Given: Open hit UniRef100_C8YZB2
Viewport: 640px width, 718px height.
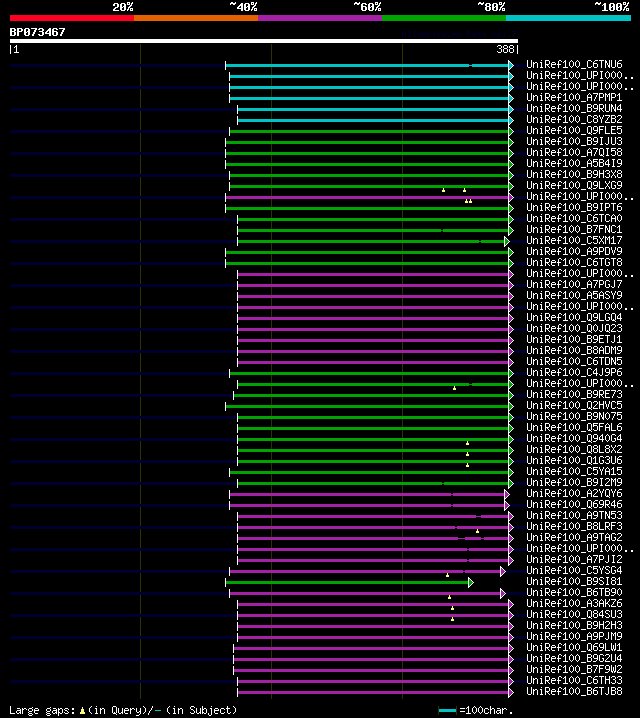Looking at the screenshot, I should coord(574,120).
